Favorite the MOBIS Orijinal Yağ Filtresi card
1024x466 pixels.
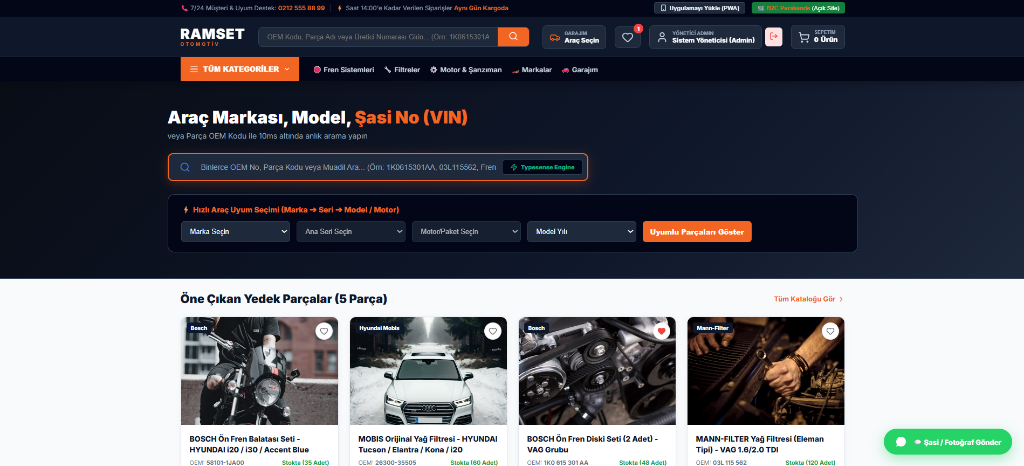[492, 332]
